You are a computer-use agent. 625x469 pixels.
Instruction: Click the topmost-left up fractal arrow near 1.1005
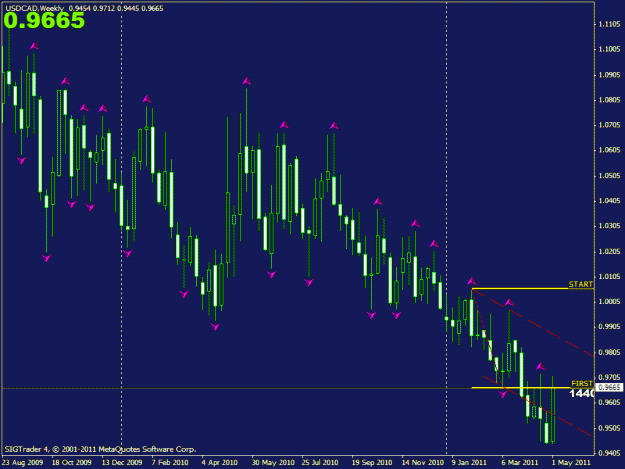34,46
